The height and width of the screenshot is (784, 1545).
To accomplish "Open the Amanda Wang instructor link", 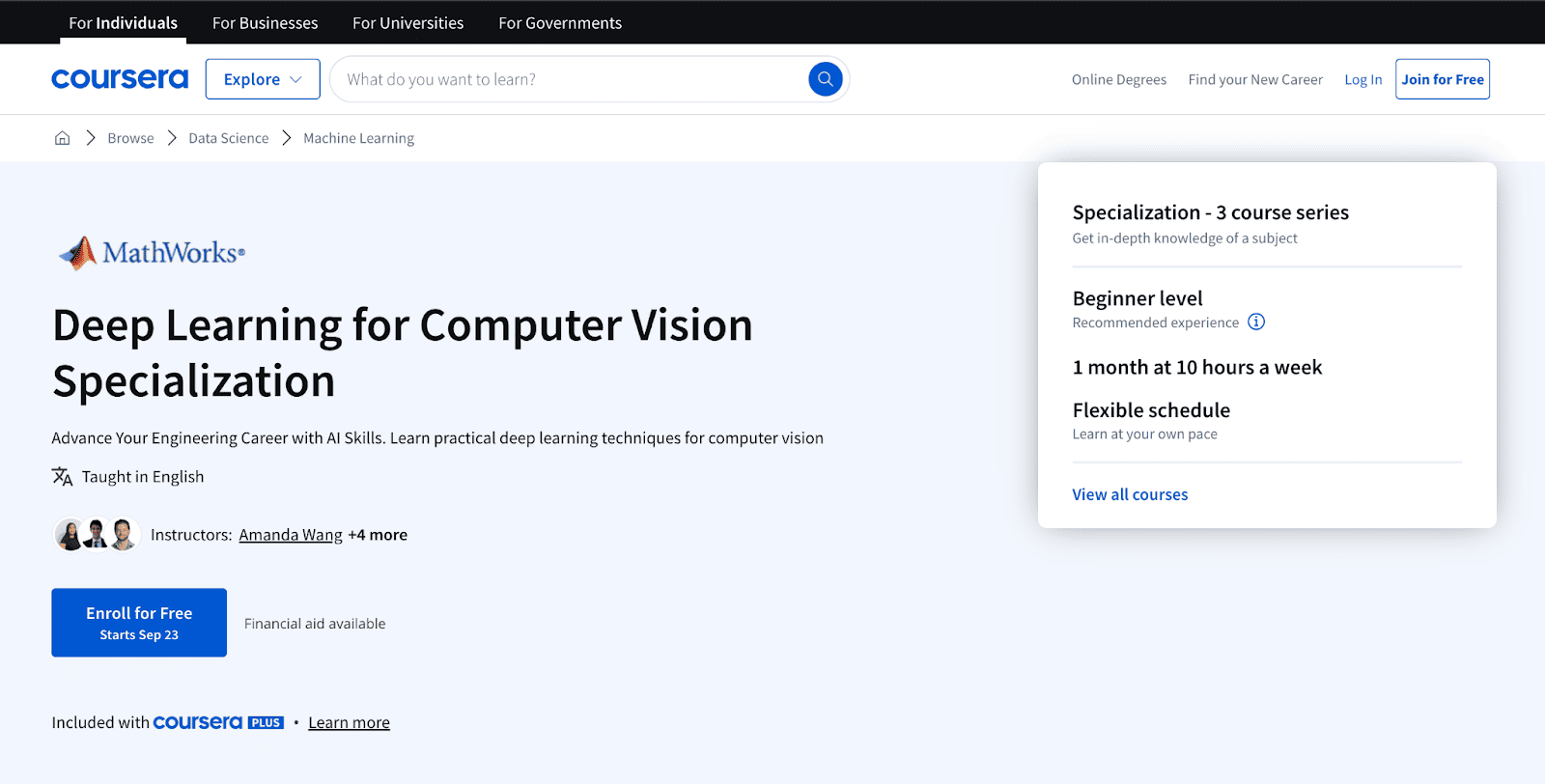I will coord(291,535).
